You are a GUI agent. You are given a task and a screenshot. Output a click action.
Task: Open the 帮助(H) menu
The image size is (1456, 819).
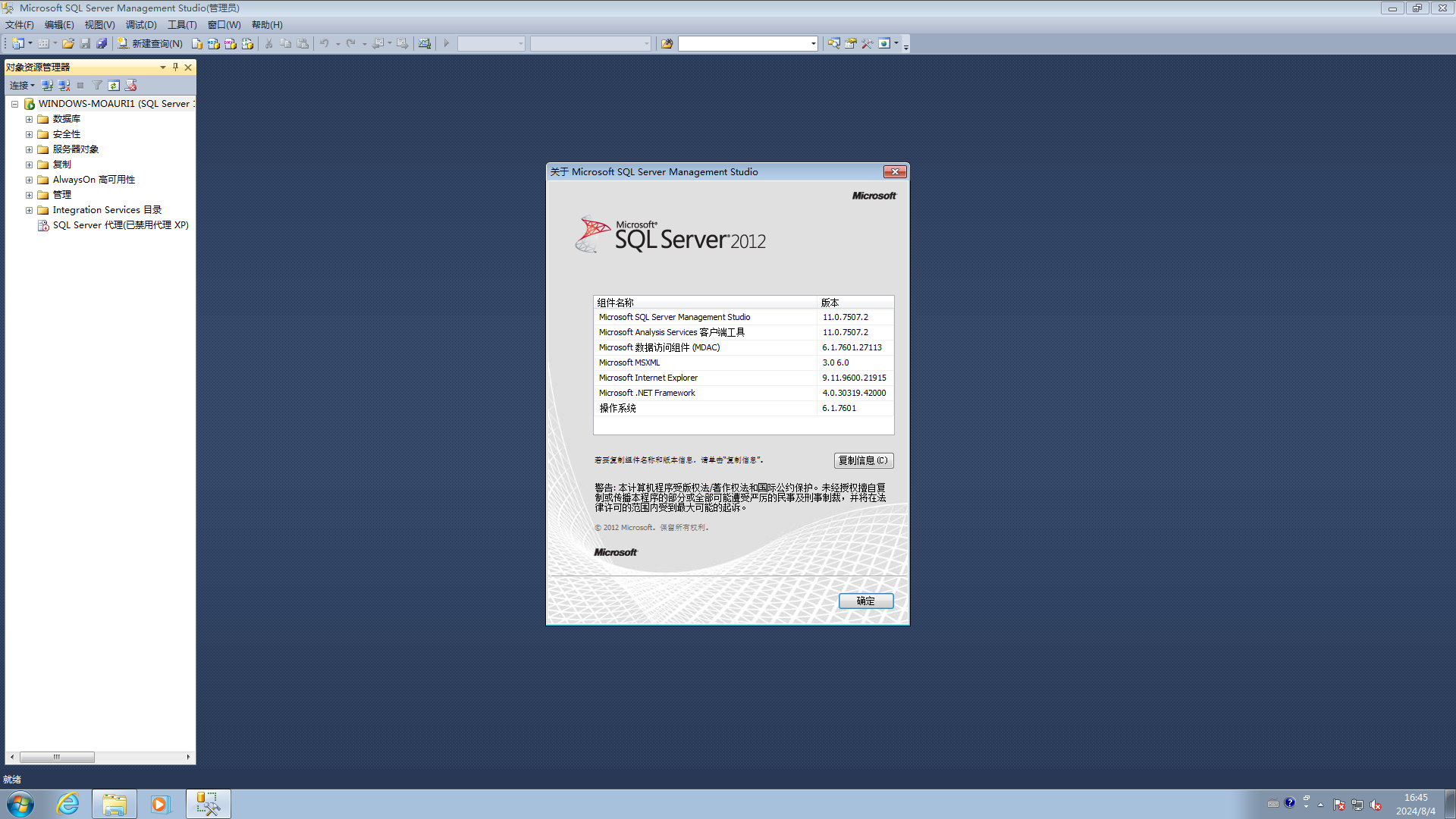pyautogui.click(x=267, y=25)
